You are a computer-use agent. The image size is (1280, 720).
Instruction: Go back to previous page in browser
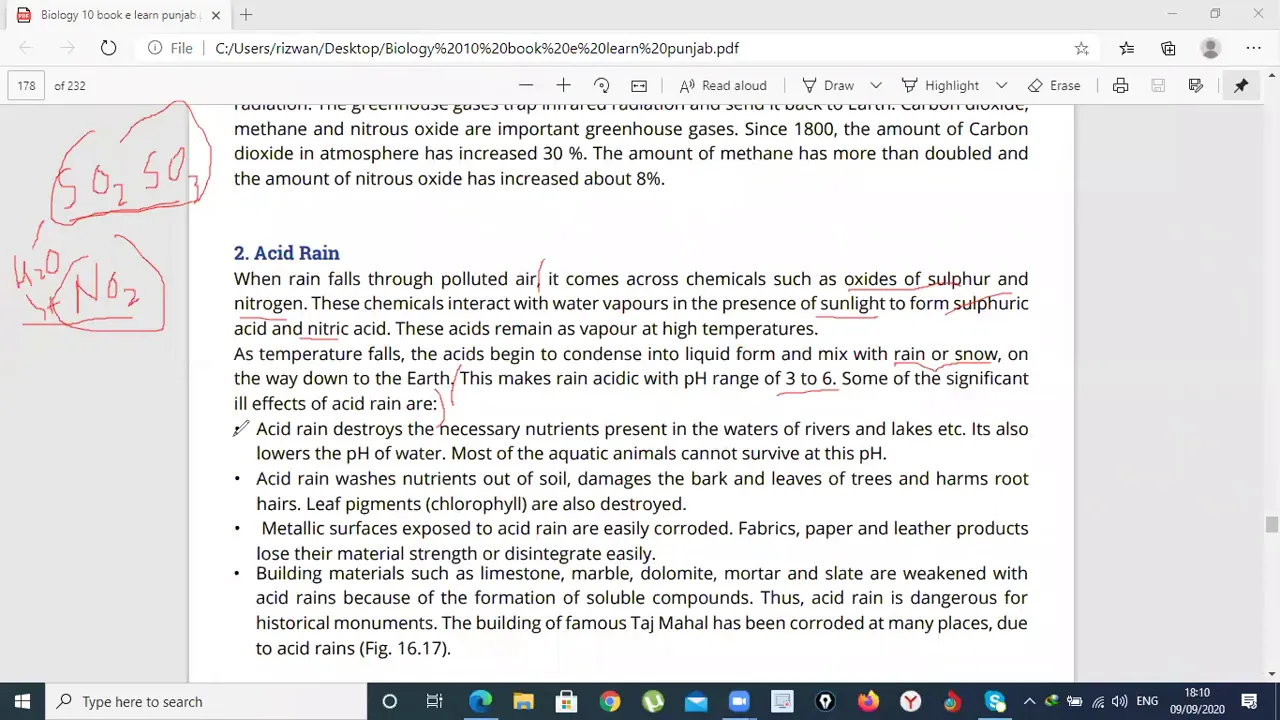point(27,48)
